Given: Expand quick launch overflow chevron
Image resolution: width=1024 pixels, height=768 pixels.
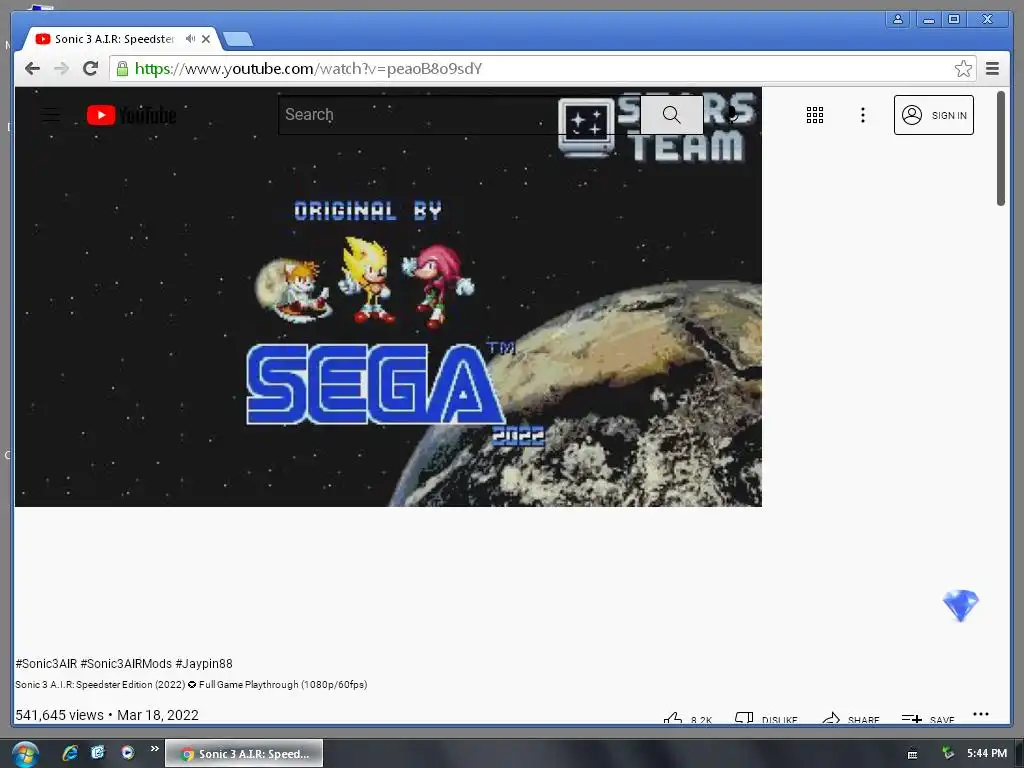Looking at the screenshot, I should point(154,748).
